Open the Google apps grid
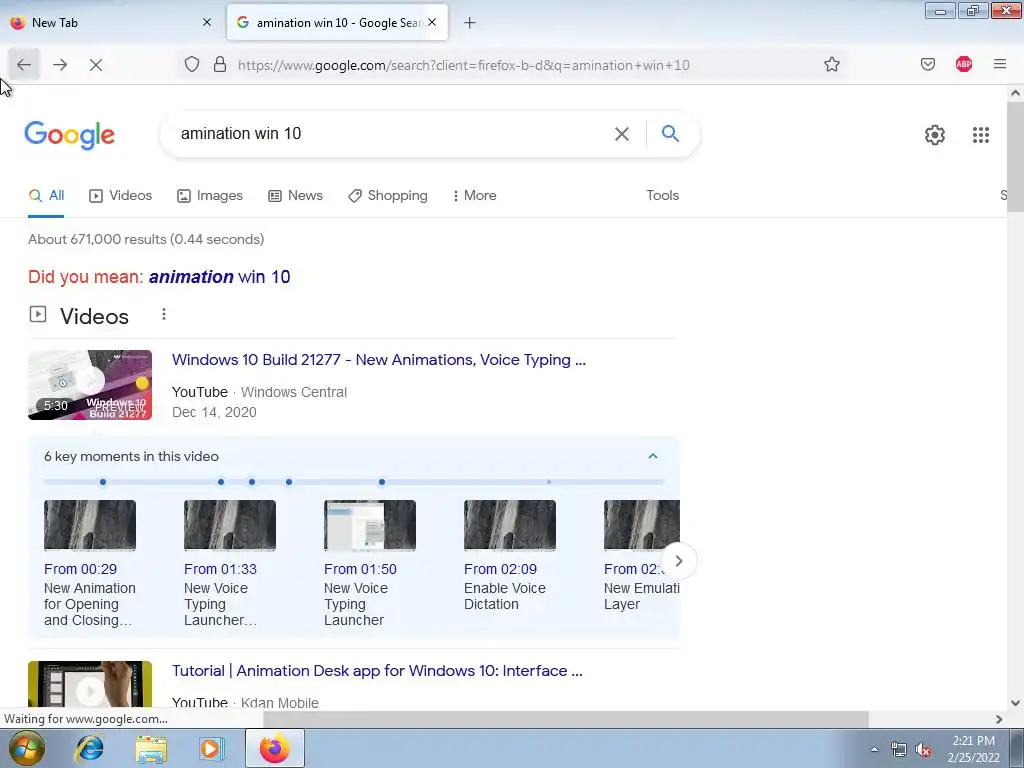This screenshot has height=768, width=1024. [x=980, y=135]
